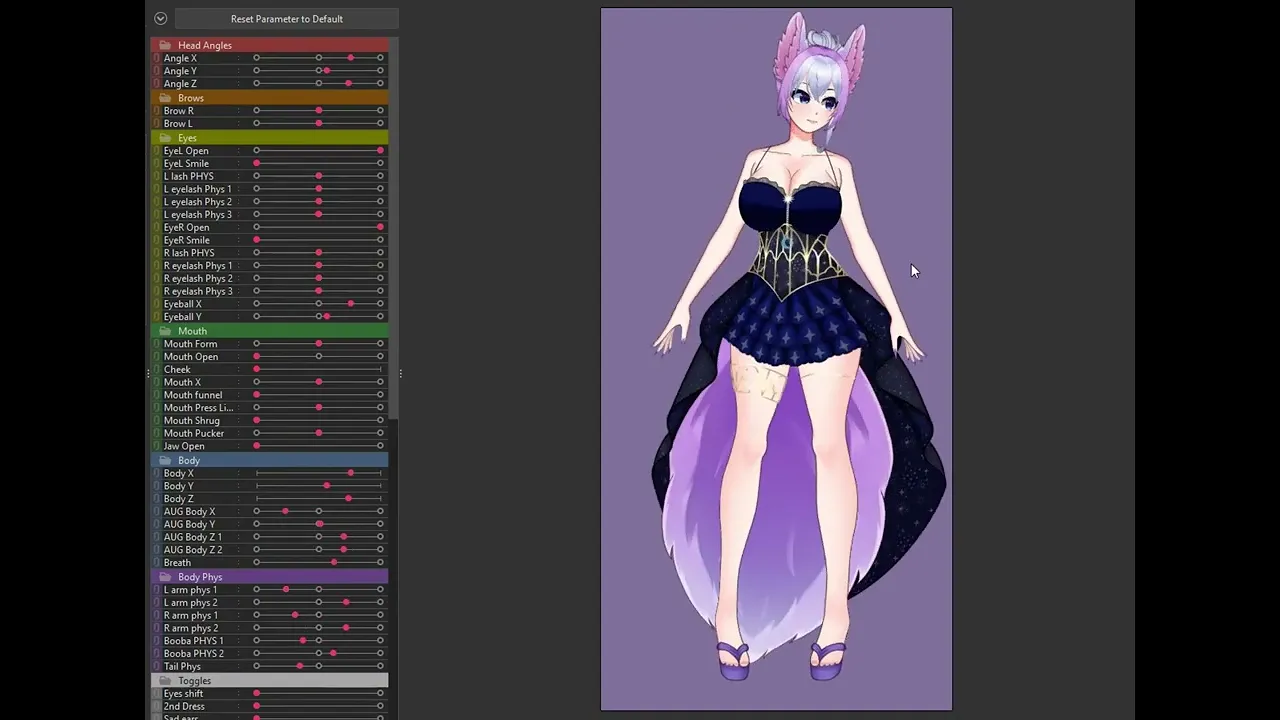Image resolution: width=1280 pixels, height=720 pixels.
Task: Click the folder icon beside Brows
Action: tap(165, 98)
